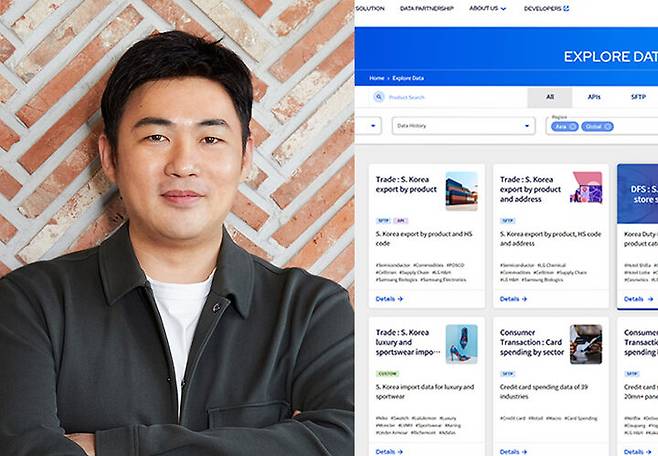Click the 'Trade : S. Korea export by product' title
The image size is (658, 456).
click(x=406, y=185)
